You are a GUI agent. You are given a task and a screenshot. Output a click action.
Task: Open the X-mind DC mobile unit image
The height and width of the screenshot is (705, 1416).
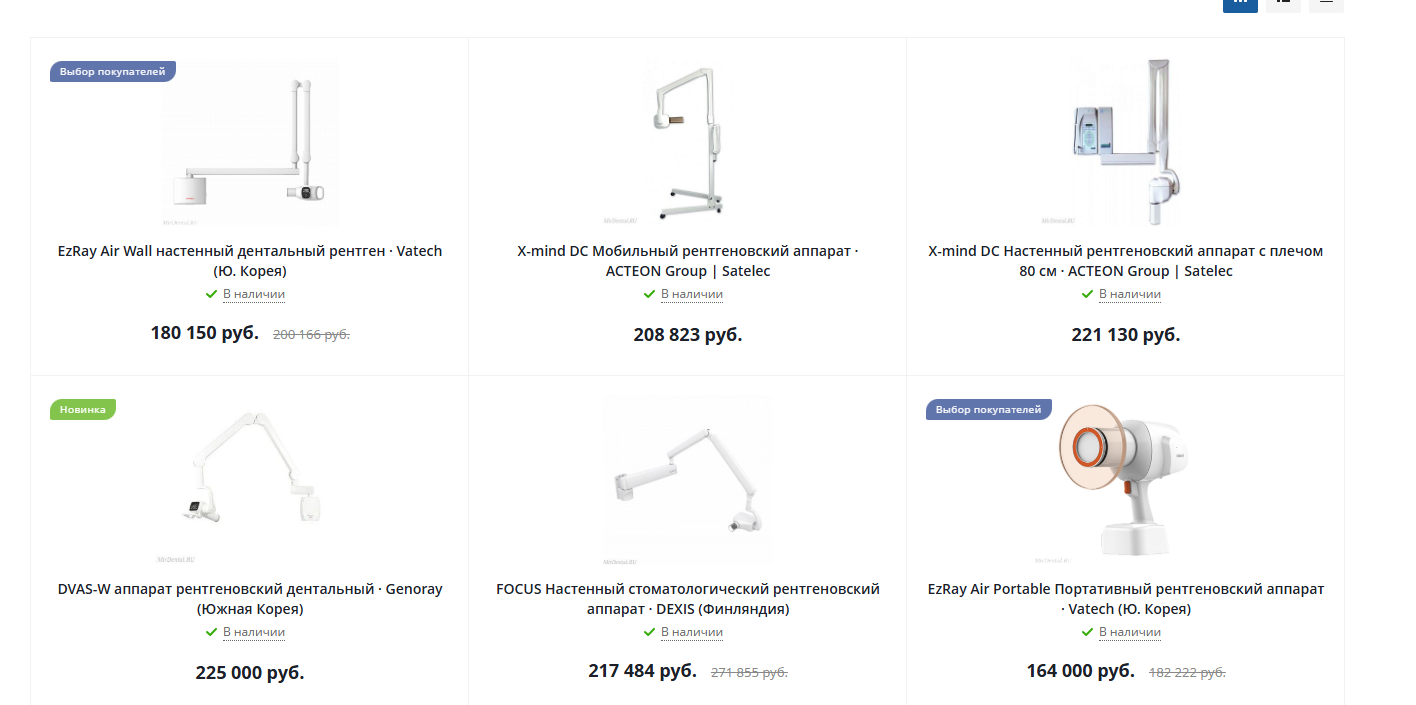coord(688,143)
